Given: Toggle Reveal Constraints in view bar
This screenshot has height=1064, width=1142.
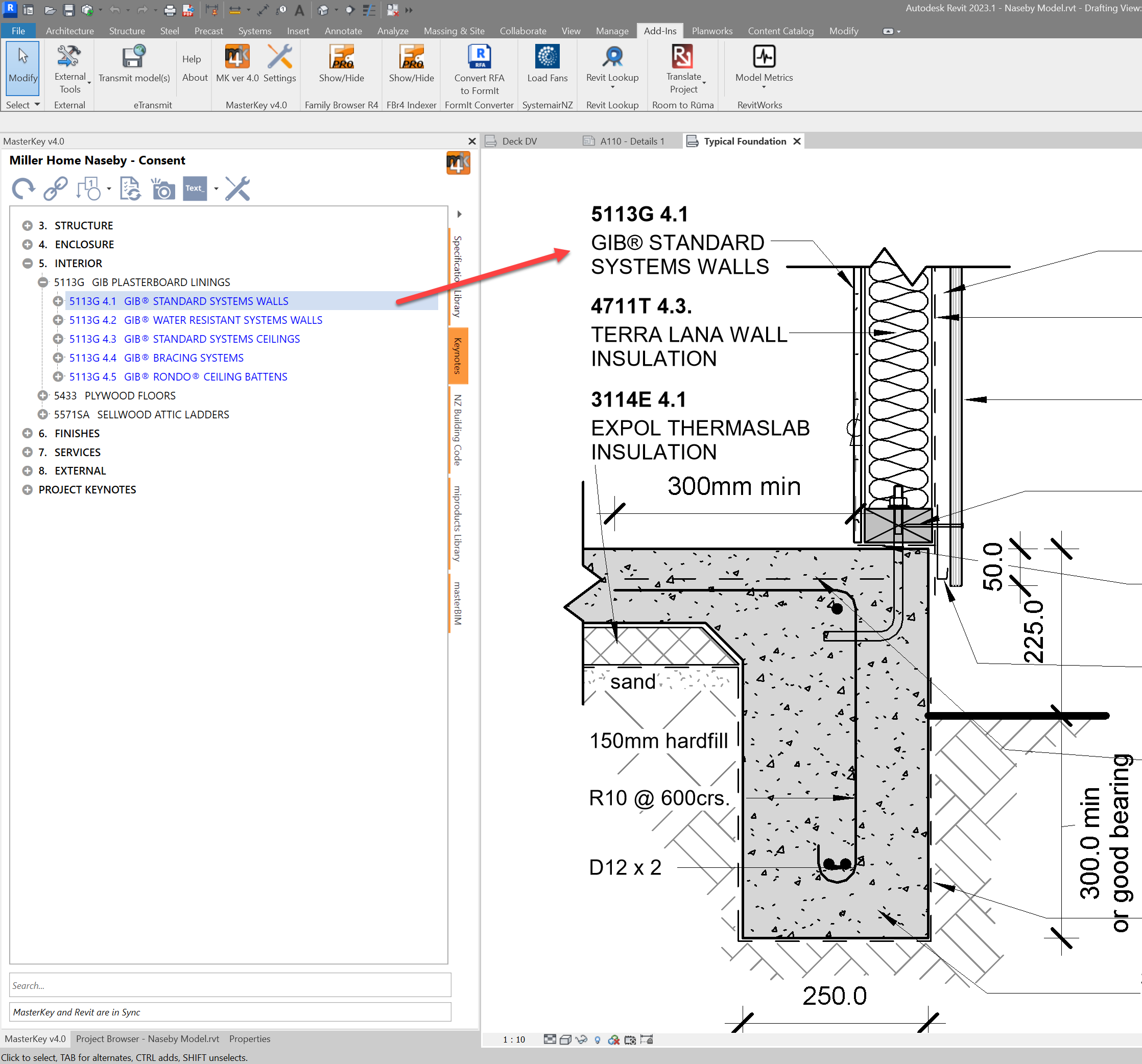Looking at the screenshot, I should [647, 1040].
